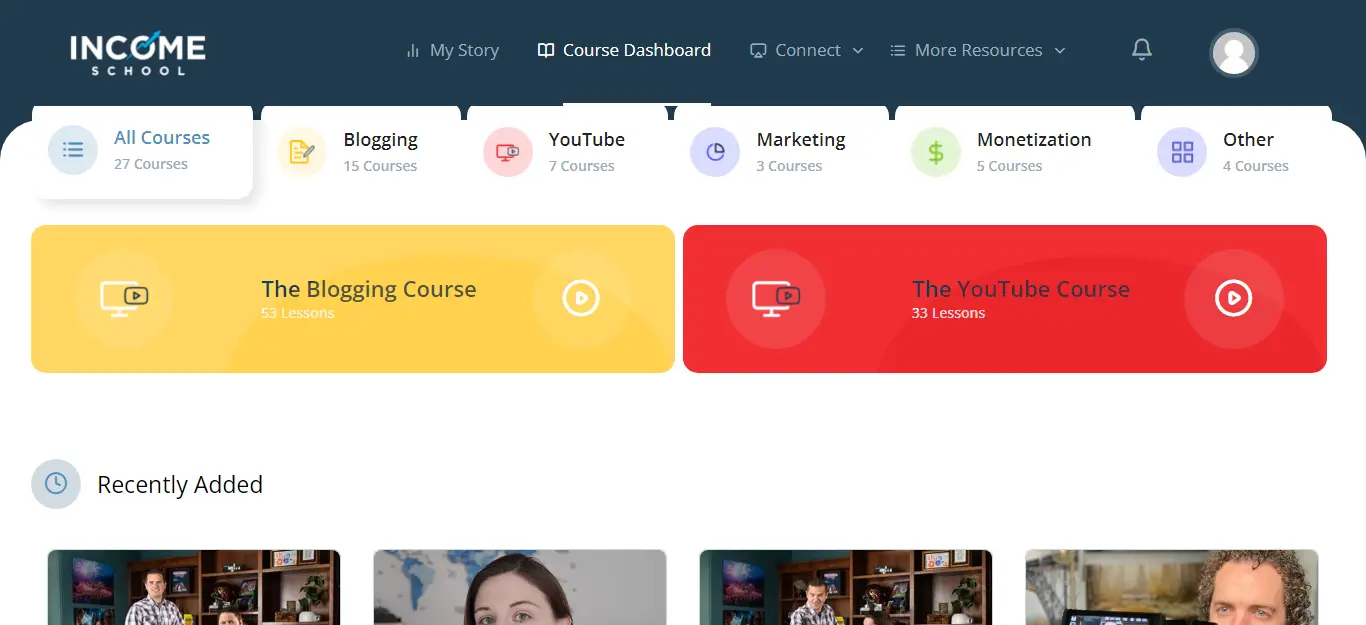The height and width of the screenshot is (625, 1366).
Task: Switch to the YouTube category tab
Action: (x=567, y=152)
